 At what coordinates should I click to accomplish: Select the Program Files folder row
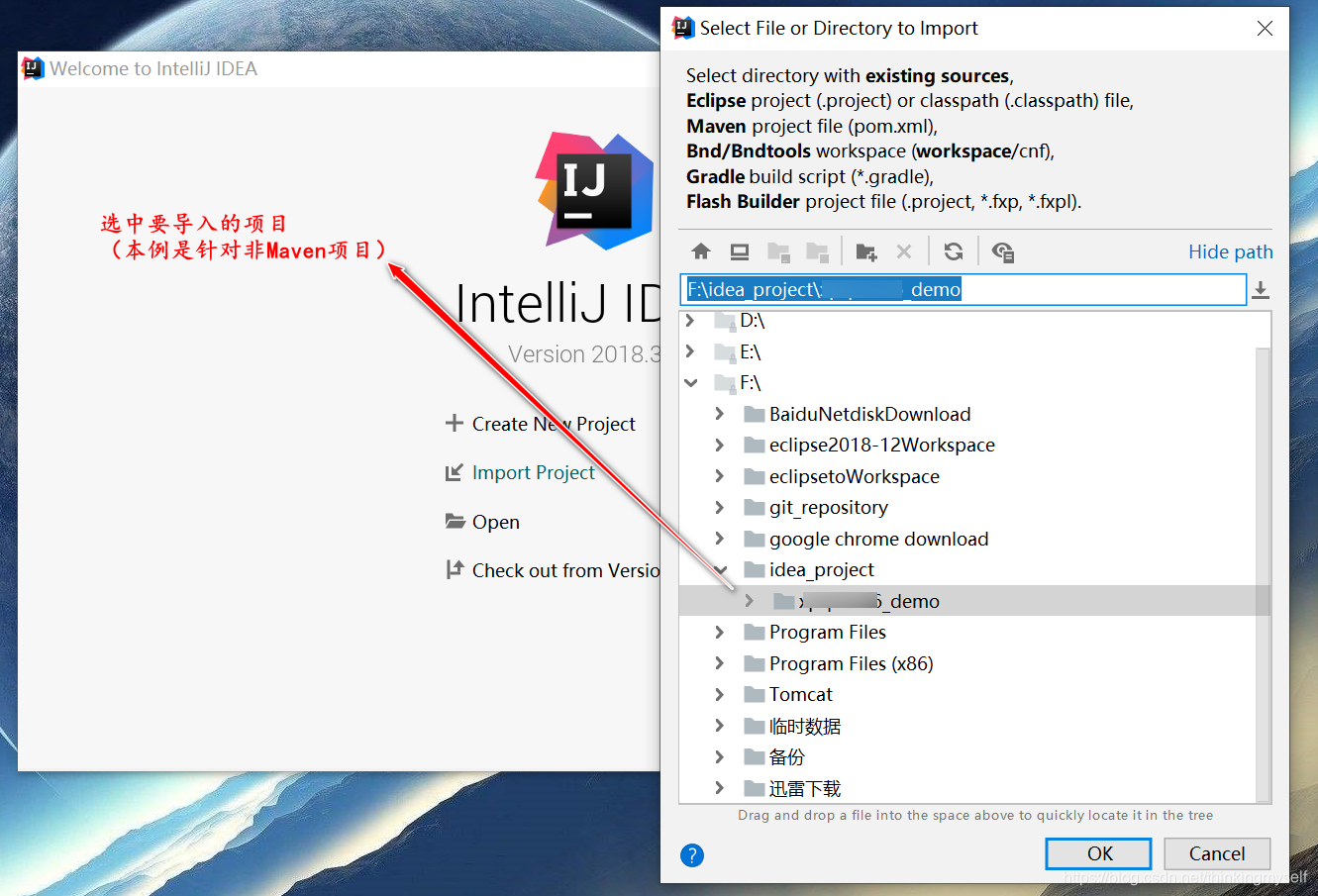[967, 632]
